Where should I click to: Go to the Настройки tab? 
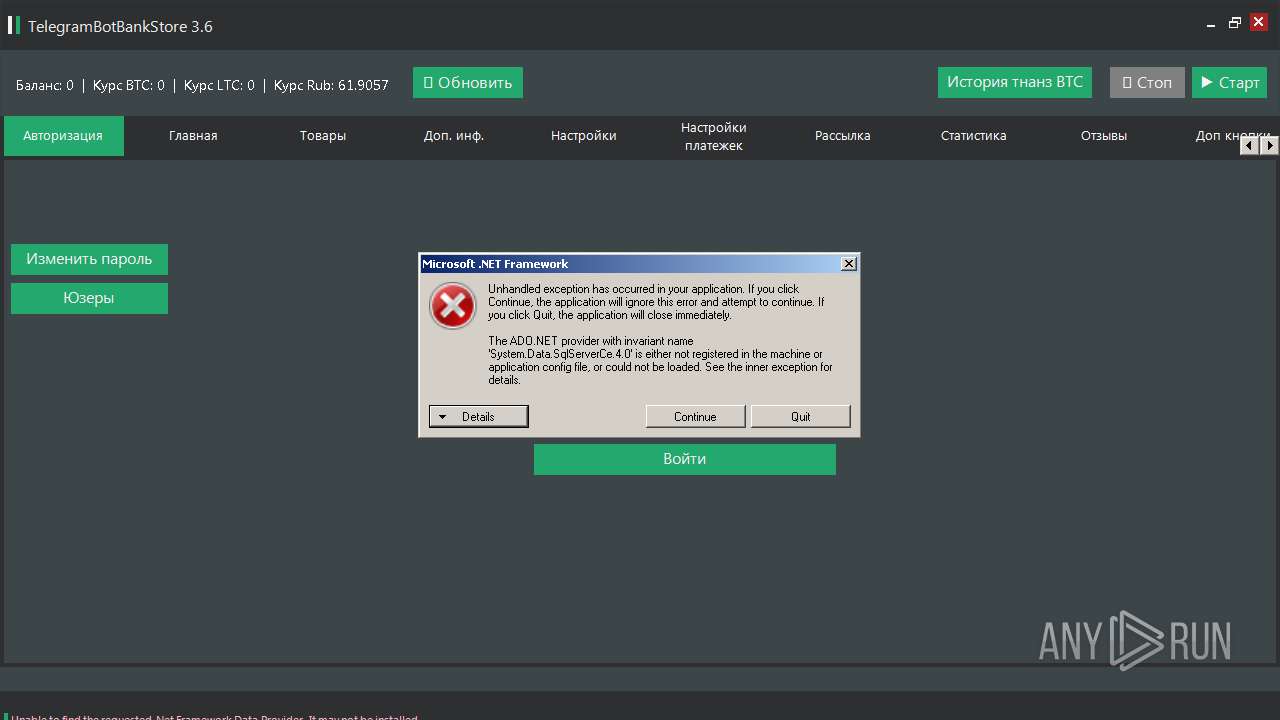coord(584,136)
